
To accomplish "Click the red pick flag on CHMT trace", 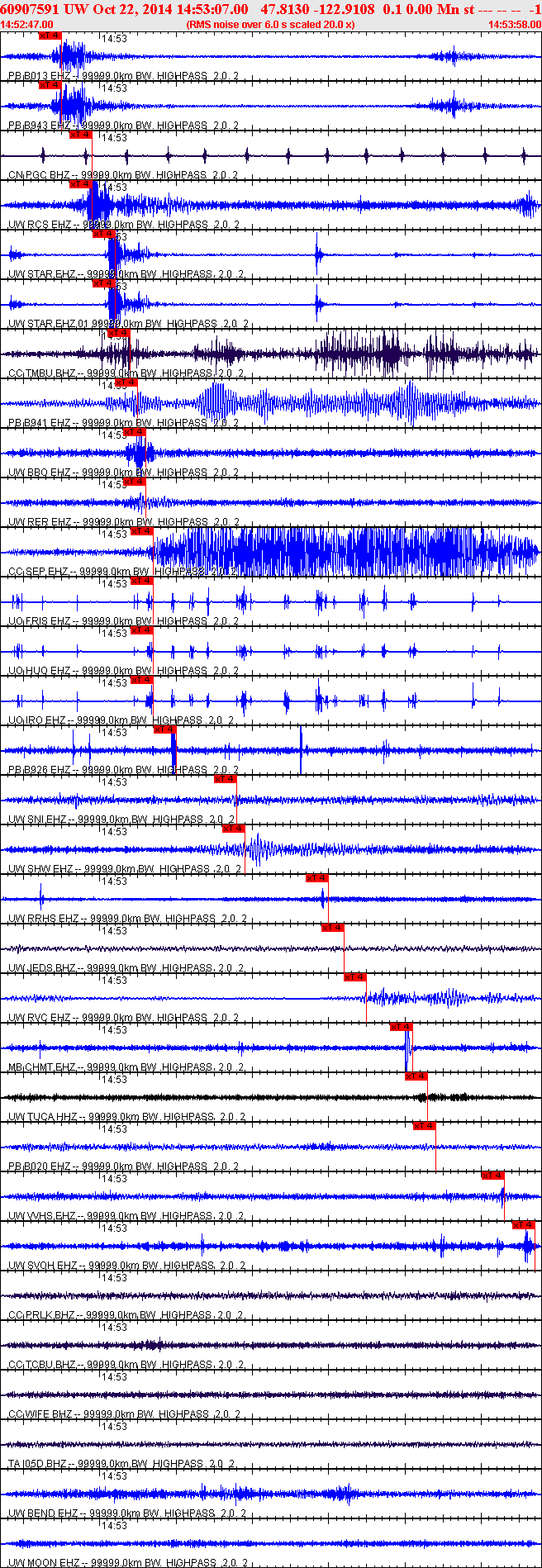I will [402, 1027].
